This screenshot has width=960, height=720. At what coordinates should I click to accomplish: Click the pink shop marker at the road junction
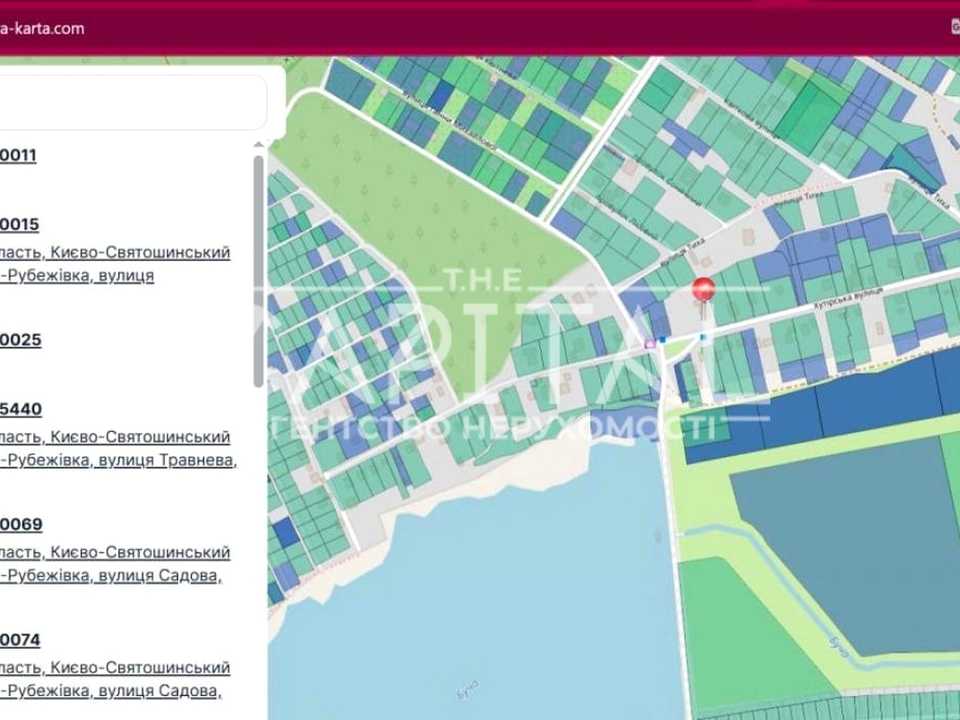click(x=651, y=343)
